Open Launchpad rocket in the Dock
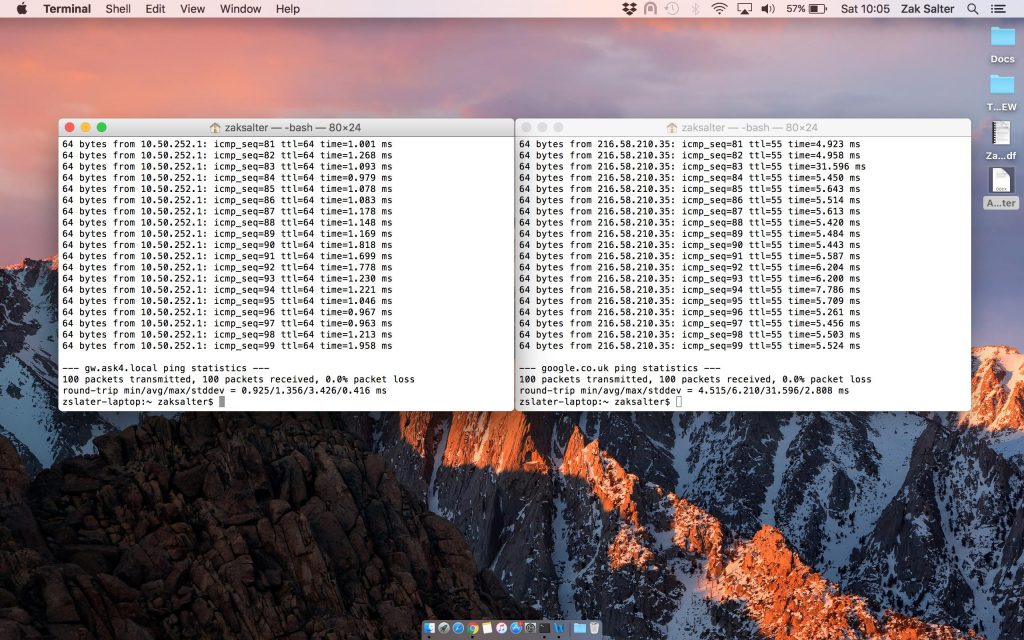1024x640 pixels. [444, 628]
